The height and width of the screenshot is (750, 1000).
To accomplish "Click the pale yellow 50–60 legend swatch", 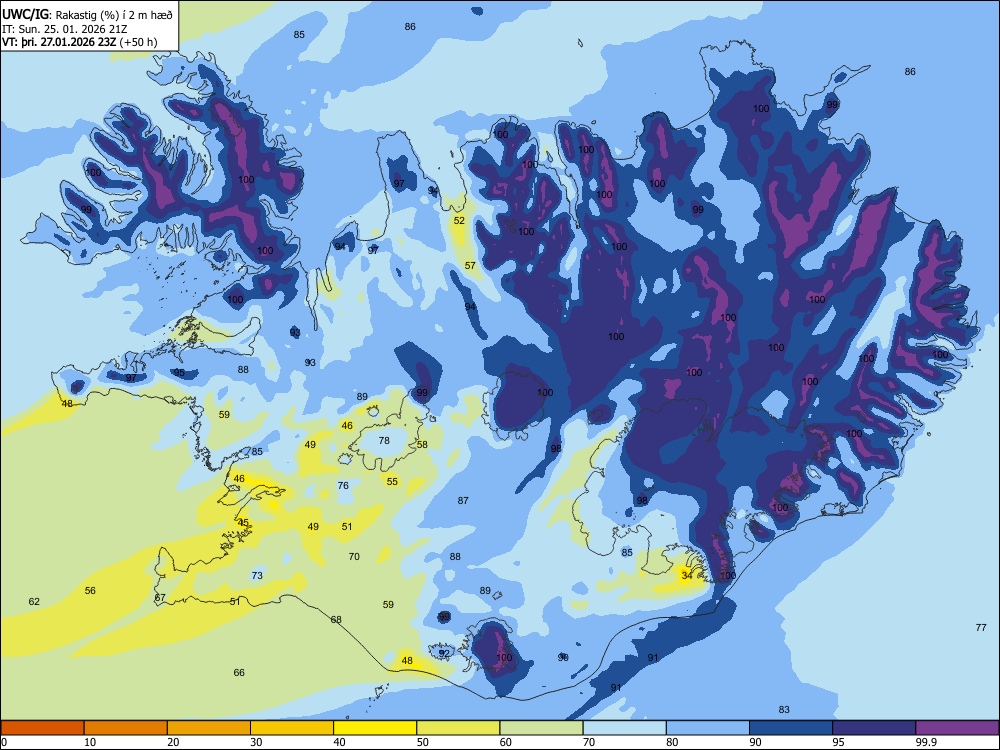I will tap(458, 728).
